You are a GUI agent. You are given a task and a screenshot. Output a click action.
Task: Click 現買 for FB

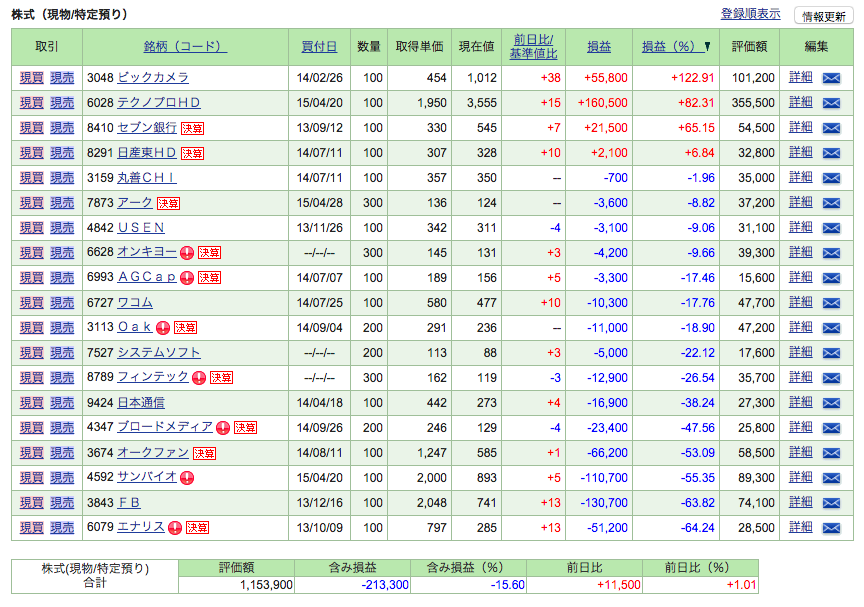click(x=31, y=503)
